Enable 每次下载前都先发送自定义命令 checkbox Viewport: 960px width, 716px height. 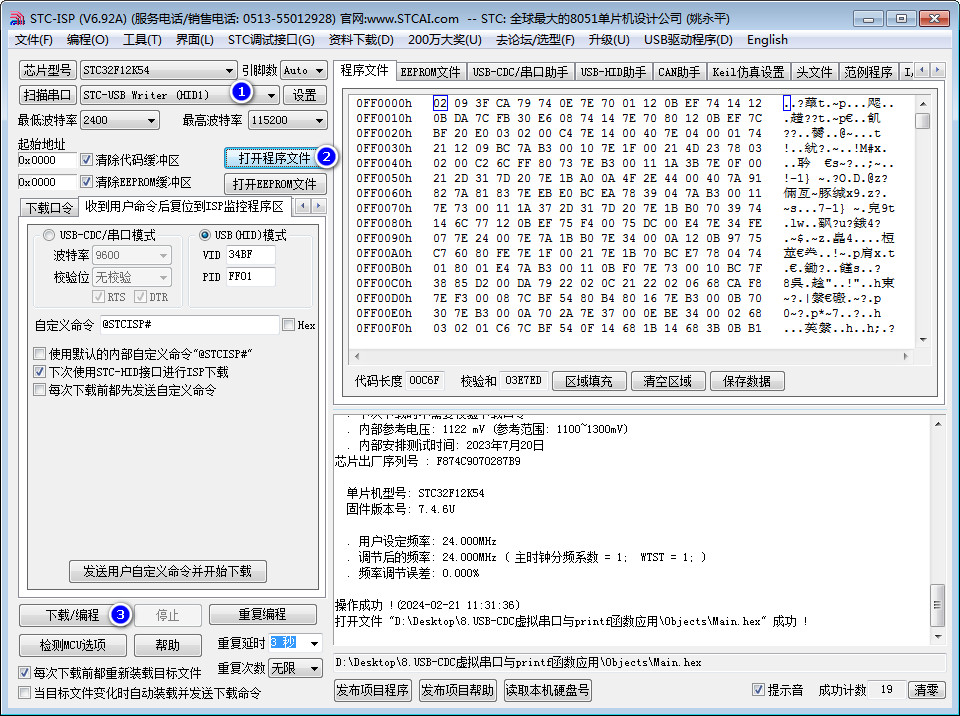tap(40, 390)
